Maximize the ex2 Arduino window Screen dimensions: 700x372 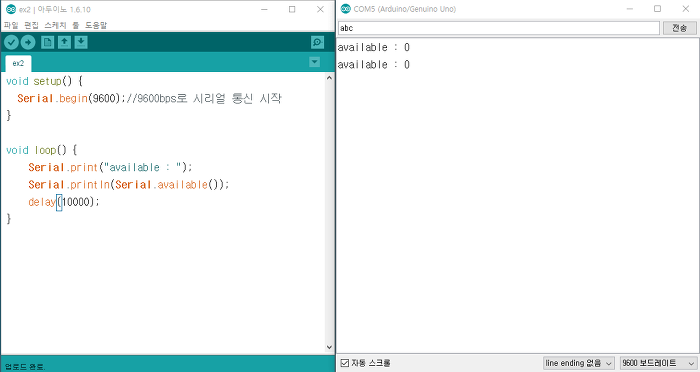point(292,9)
